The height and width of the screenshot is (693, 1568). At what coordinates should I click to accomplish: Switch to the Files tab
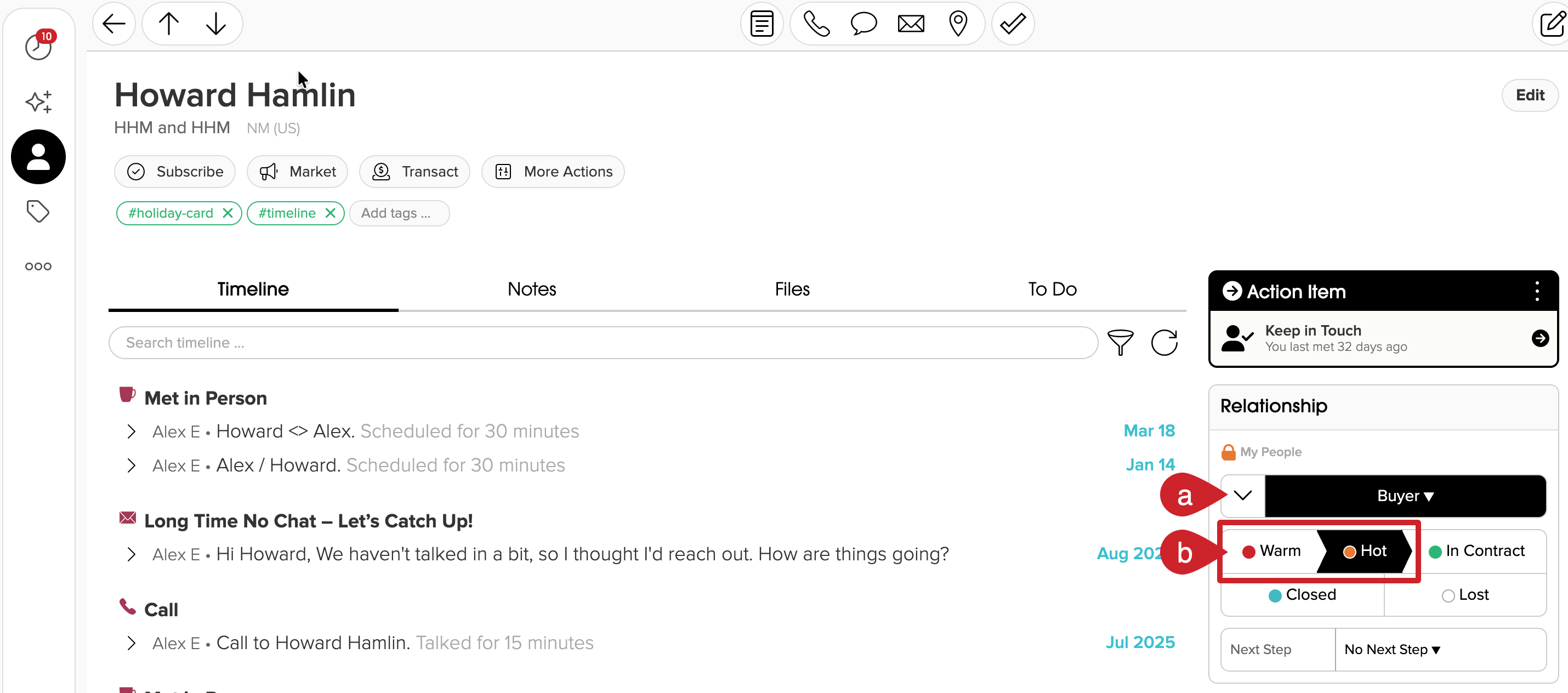(792, 289)
